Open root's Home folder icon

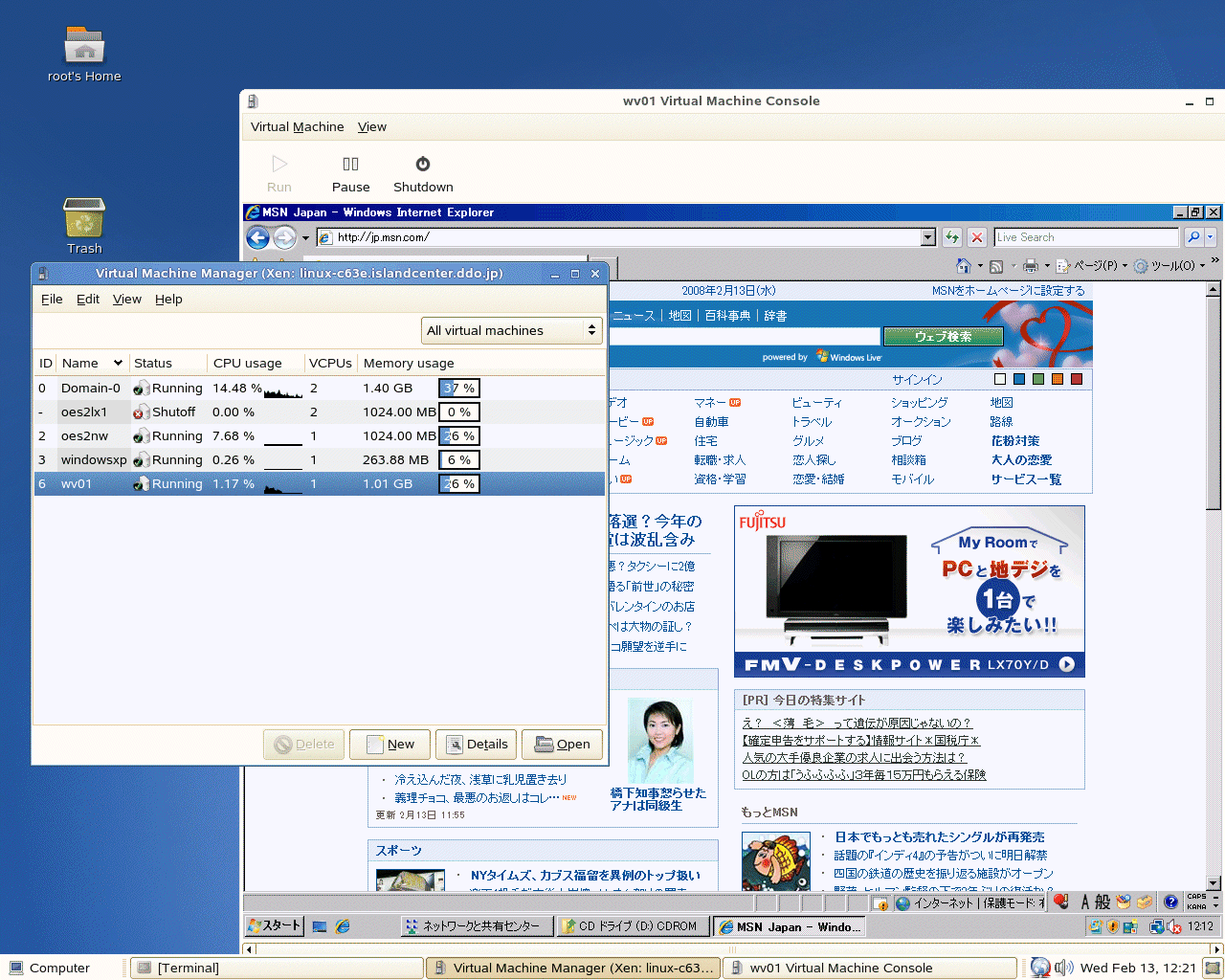point(84,45)
